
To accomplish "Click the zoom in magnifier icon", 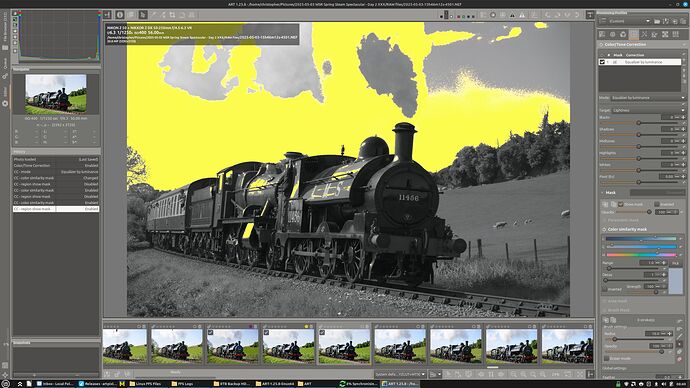I will 523,374.
